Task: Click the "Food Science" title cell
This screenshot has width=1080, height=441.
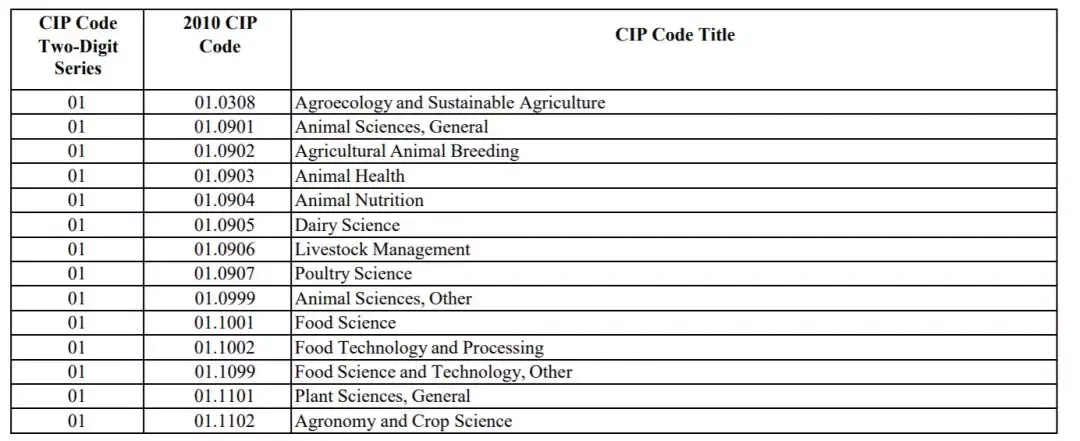Action: click(345, 322)
